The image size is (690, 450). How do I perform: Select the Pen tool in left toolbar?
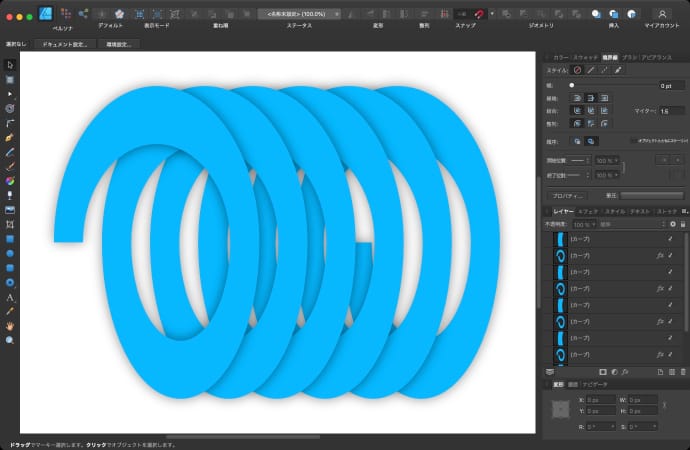tap(10, 136)
